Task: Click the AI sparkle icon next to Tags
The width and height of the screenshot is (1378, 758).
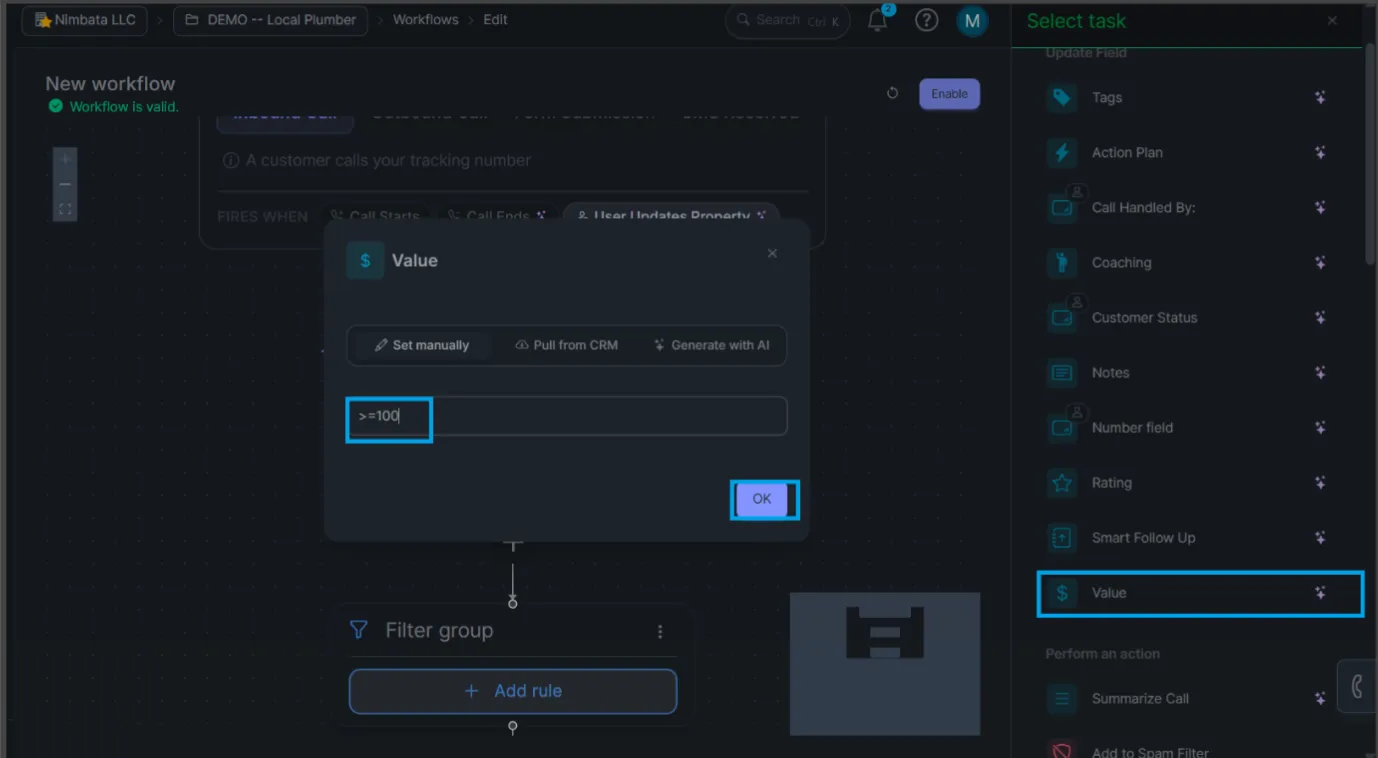Action: coord(1320,97)
